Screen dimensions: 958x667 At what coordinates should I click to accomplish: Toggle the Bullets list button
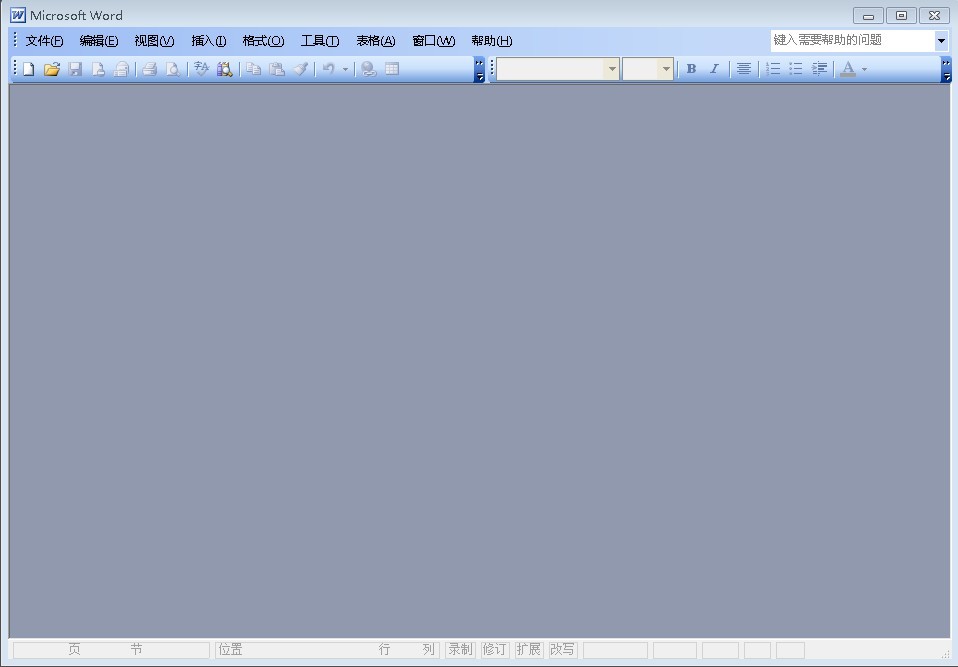point(796,69)
